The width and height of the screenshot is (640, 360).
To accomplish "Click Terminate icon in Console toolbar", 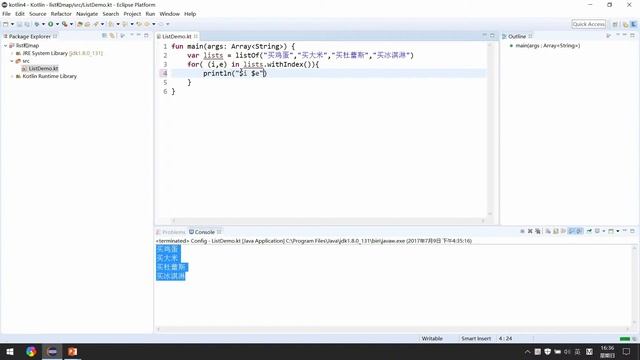I will [x=522, y=231].
